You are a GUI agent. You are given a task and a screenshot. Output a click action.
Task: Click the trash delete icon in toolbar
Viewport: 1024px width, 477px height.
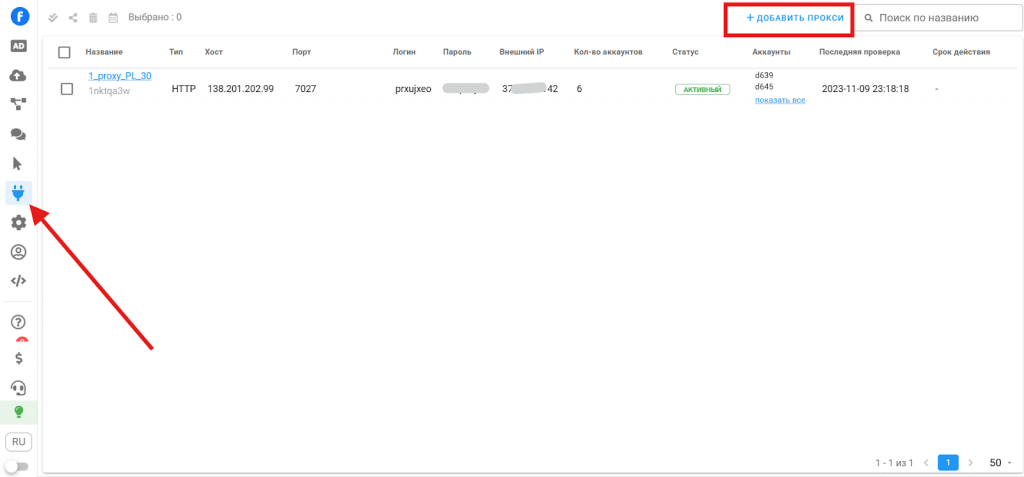[x=93, y=18]
